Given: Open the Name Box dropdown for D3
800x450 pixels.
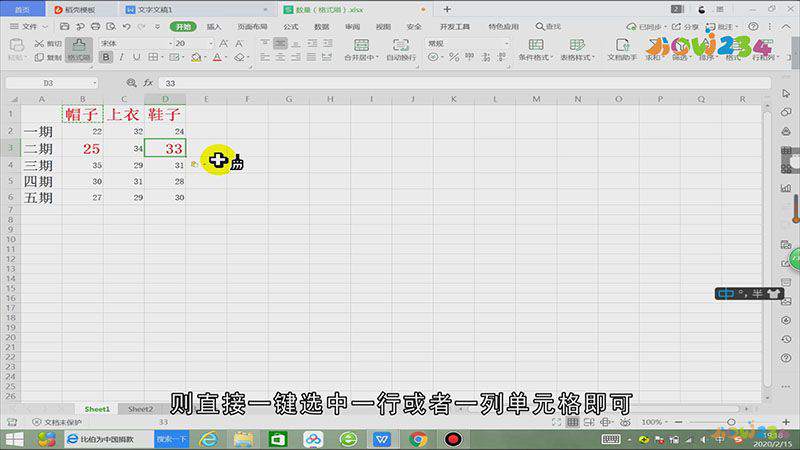Looking at the screenshot, I should click(94, 83).
